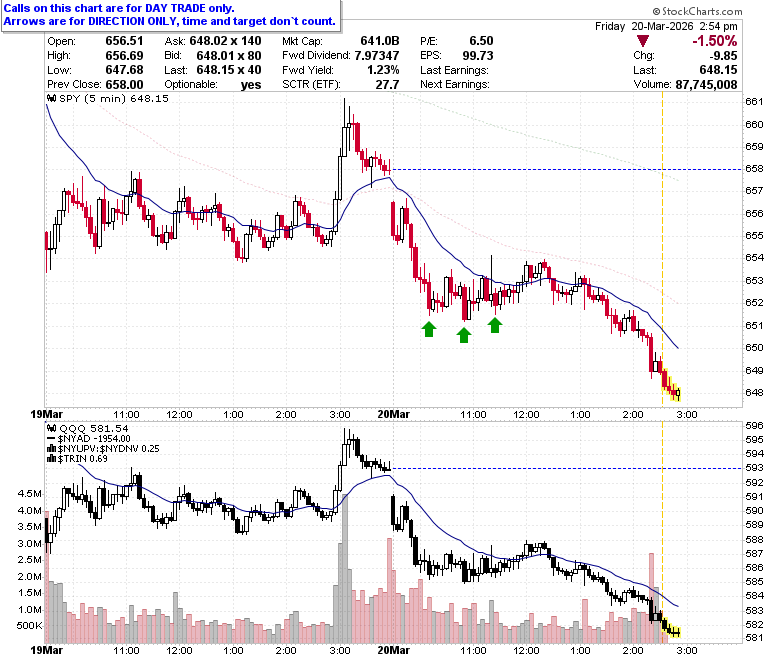Click the Optionable value yes
The width and height of the screenshot is (780, 659).
[251, 85]
